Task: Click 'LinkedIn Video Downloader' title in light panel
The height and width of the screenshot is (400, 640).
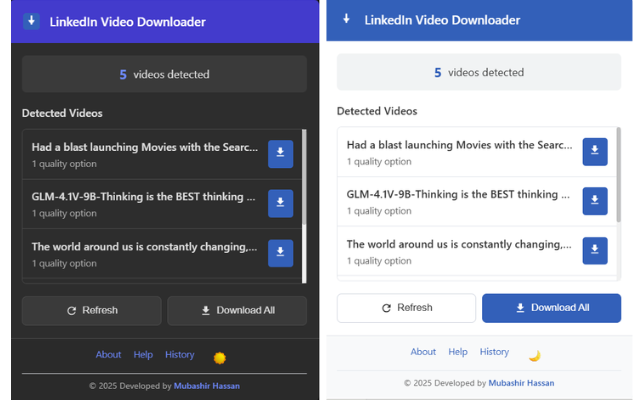Action: coord(442,20)
